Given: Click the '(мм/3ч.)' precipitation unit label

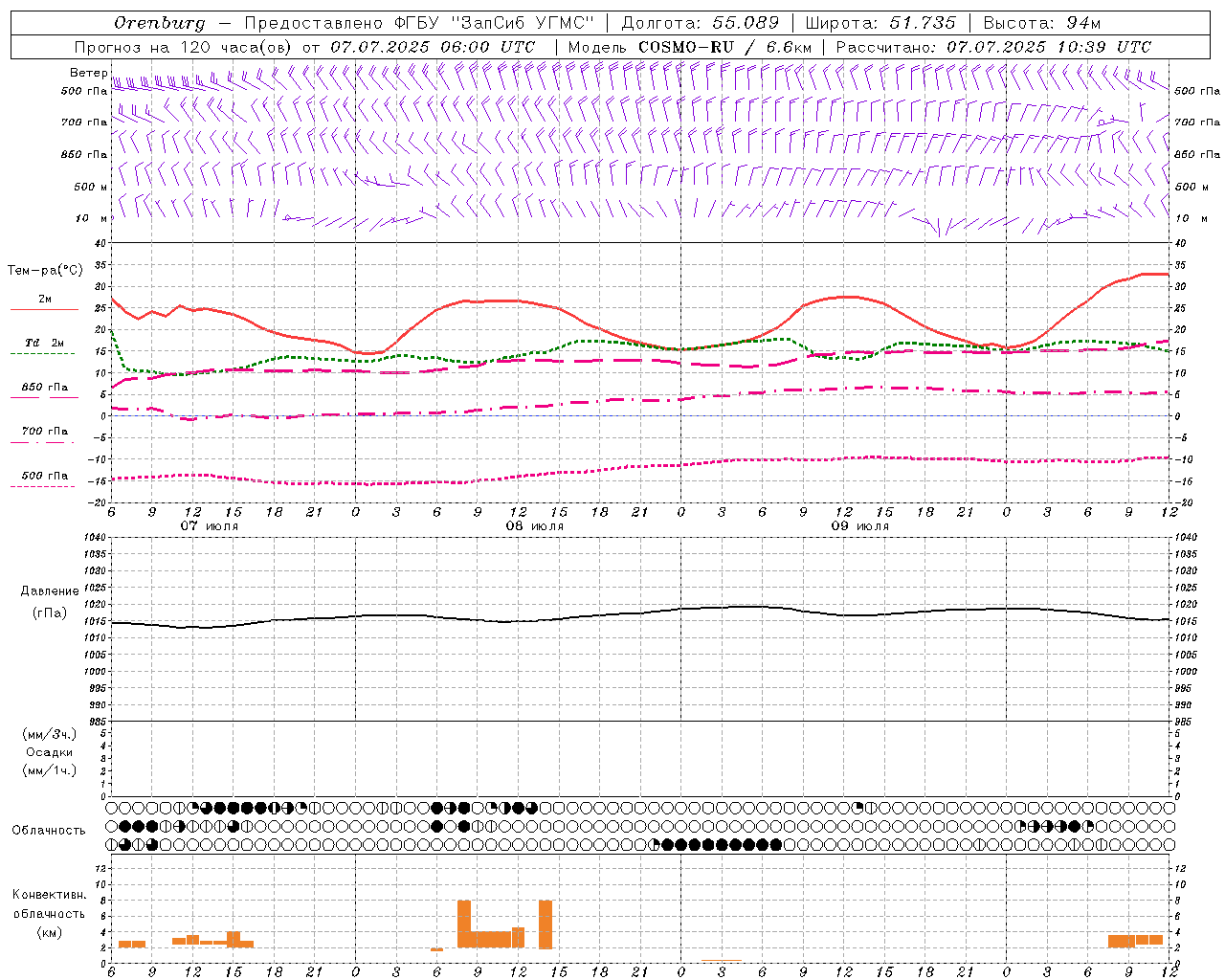Looking at the screenshot, I should pos(50,734).
